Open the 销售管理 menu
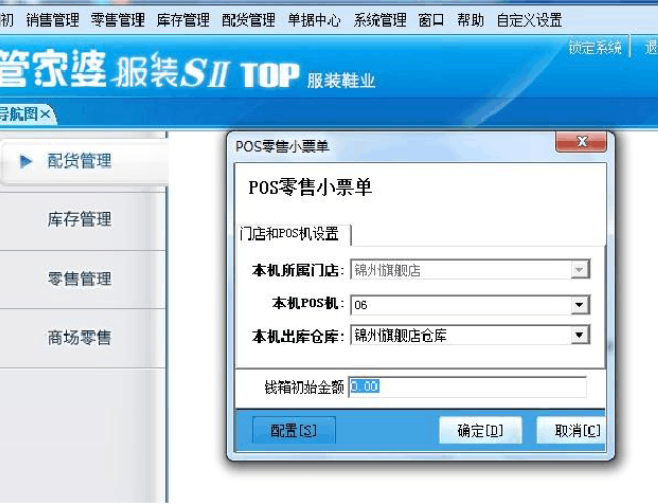Screen dimensions: 658x504 52,20
